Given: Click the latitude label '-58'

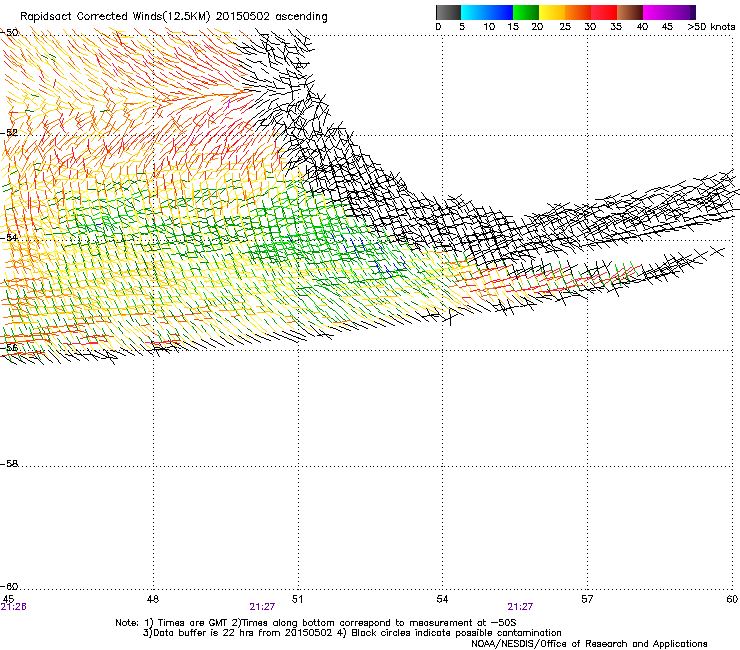Looking at the screenshot, I should 9,464.
